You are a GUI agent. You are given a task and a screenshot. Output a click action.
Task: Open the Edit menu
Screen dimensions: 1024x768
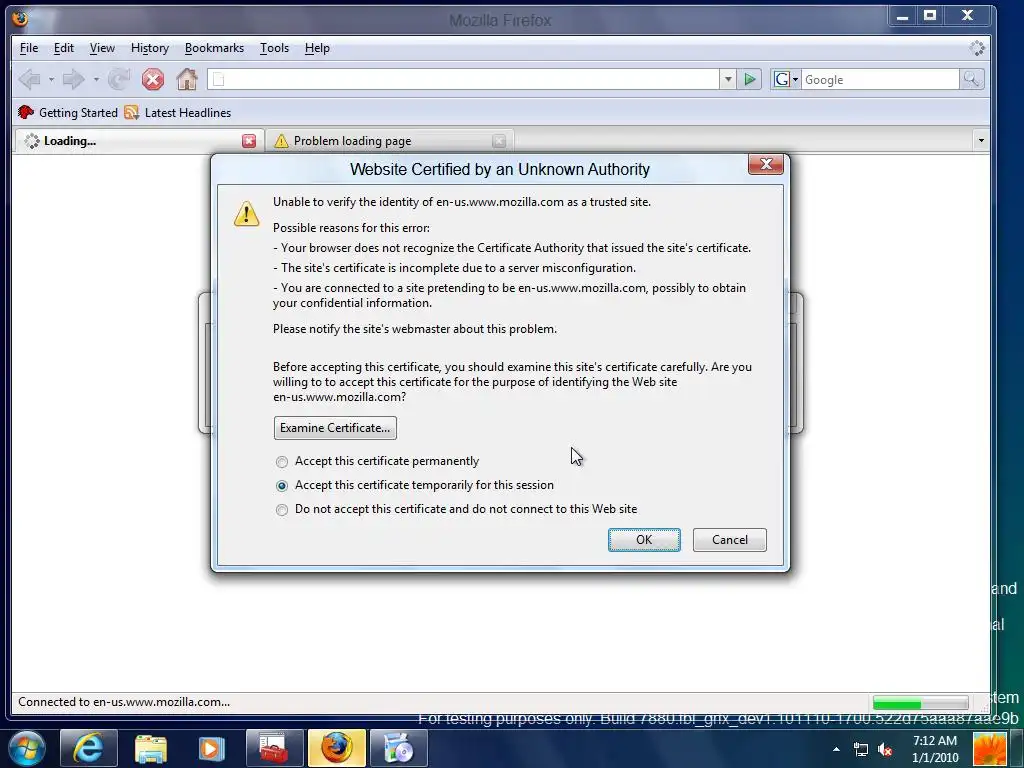63,48
